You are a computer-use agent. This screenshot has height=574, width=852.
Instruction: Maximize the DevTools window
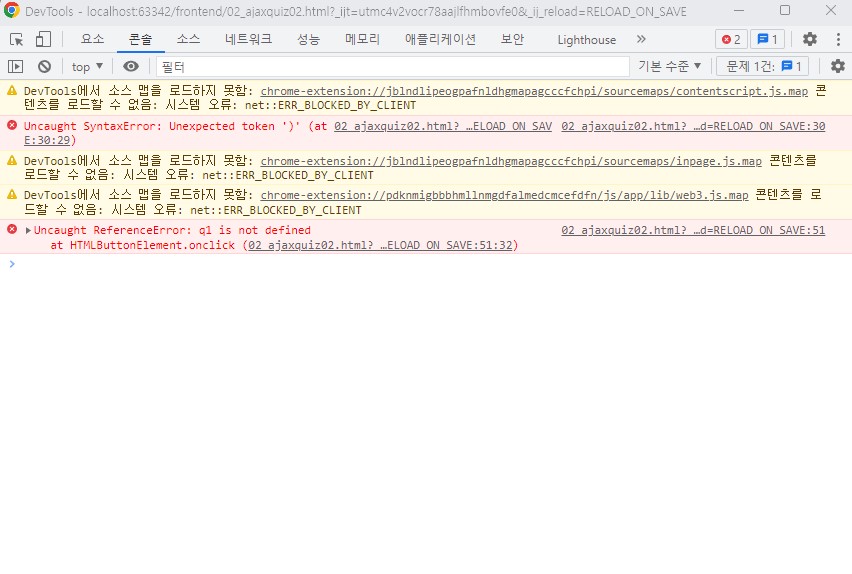click(x=785, y=10)
